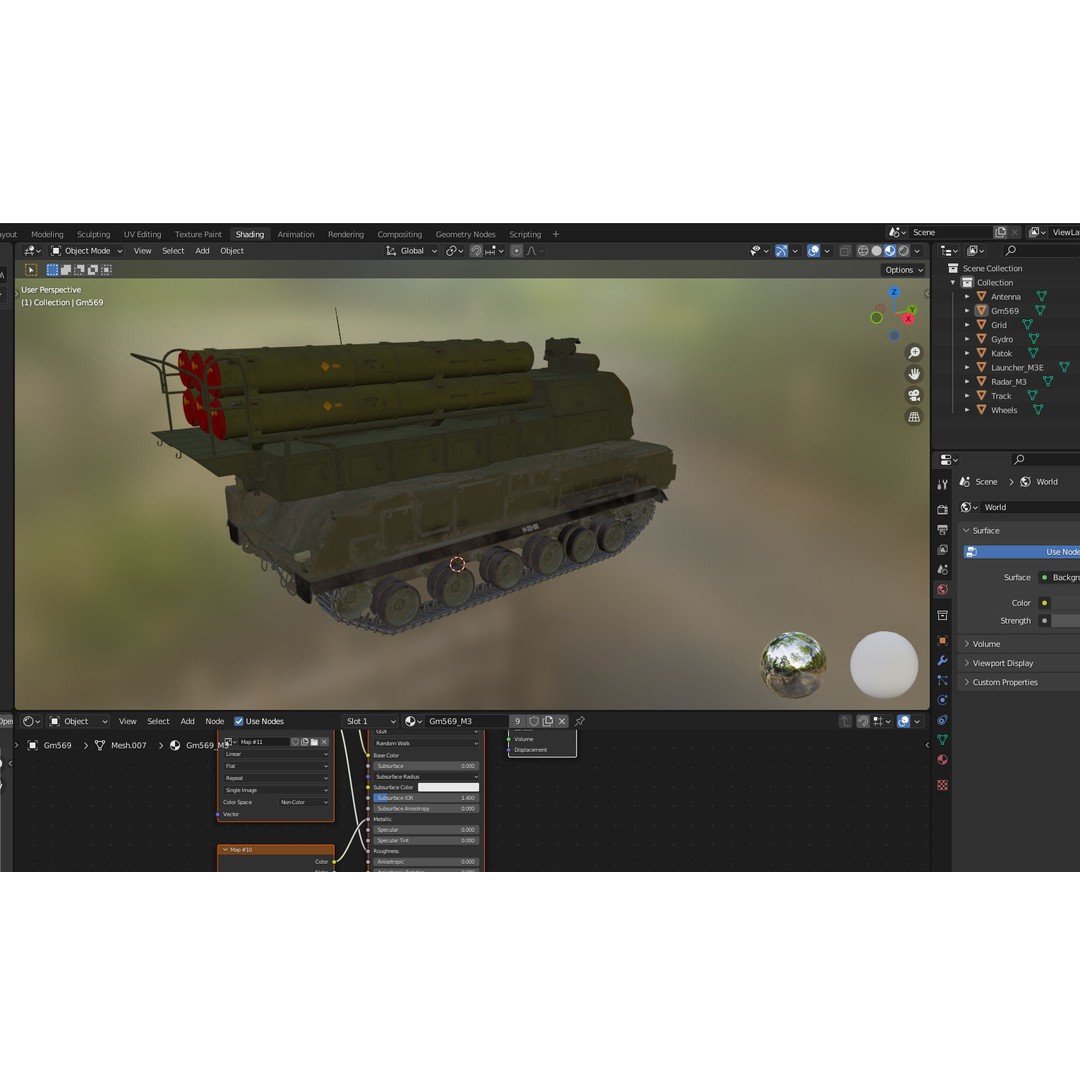
Task: Toggle X-ray mode in the viewport header
Action: coord(844,251)
